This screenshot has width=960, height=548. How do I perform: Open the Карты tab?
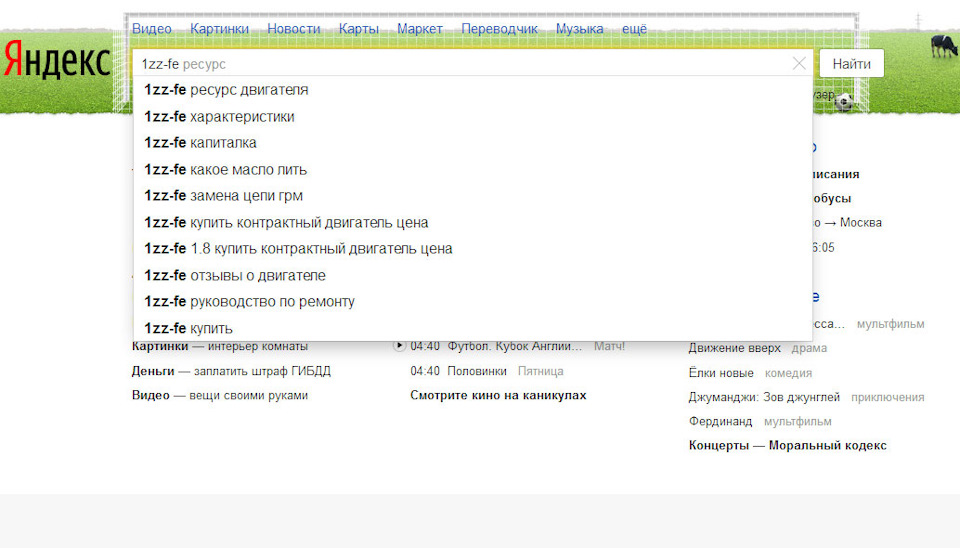359,29
